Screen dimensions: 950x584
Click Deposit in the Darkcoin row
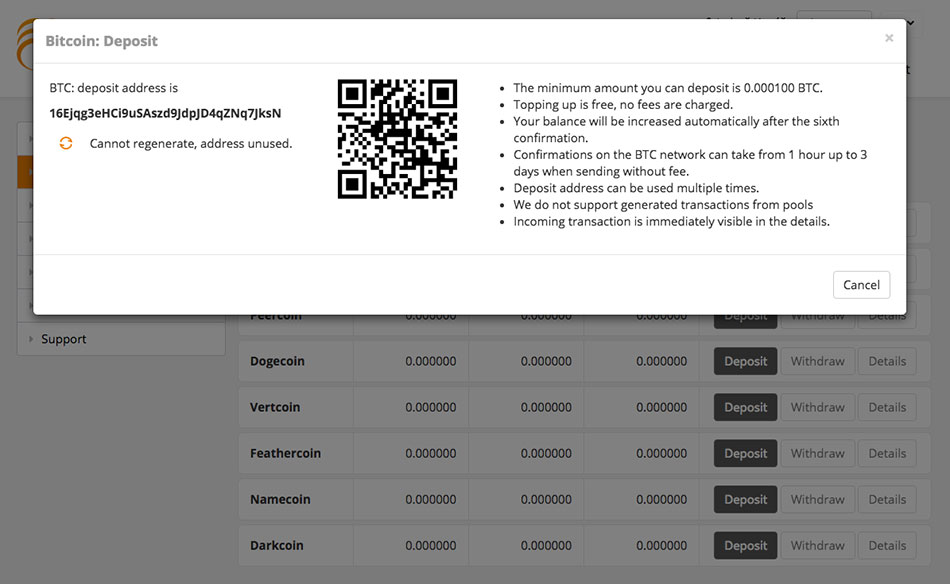[x=745, y=545]
